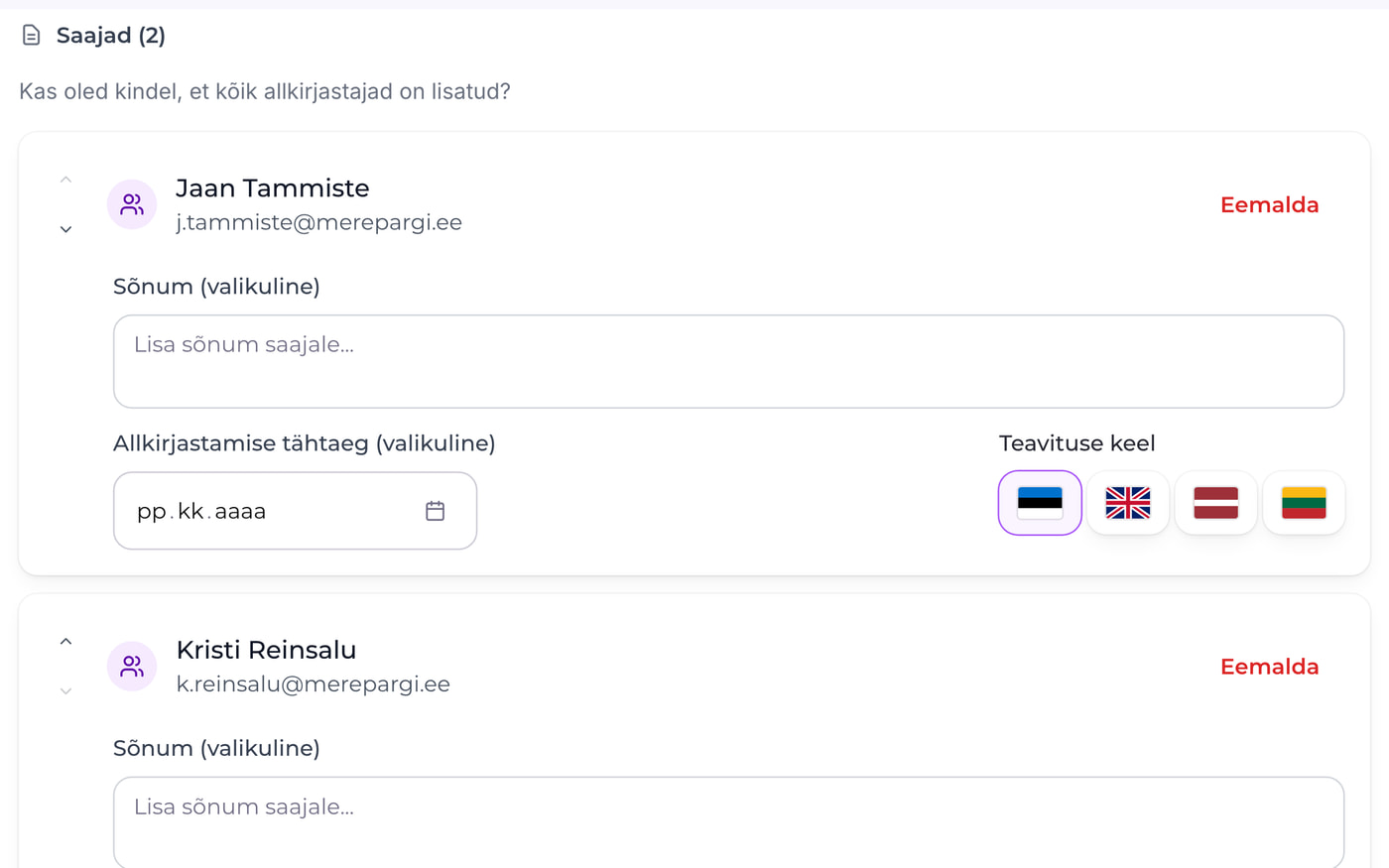Move Jaan Tammiste up with chevron
The width and height of the screenshot is (1389, 868).
pos(65,180)
